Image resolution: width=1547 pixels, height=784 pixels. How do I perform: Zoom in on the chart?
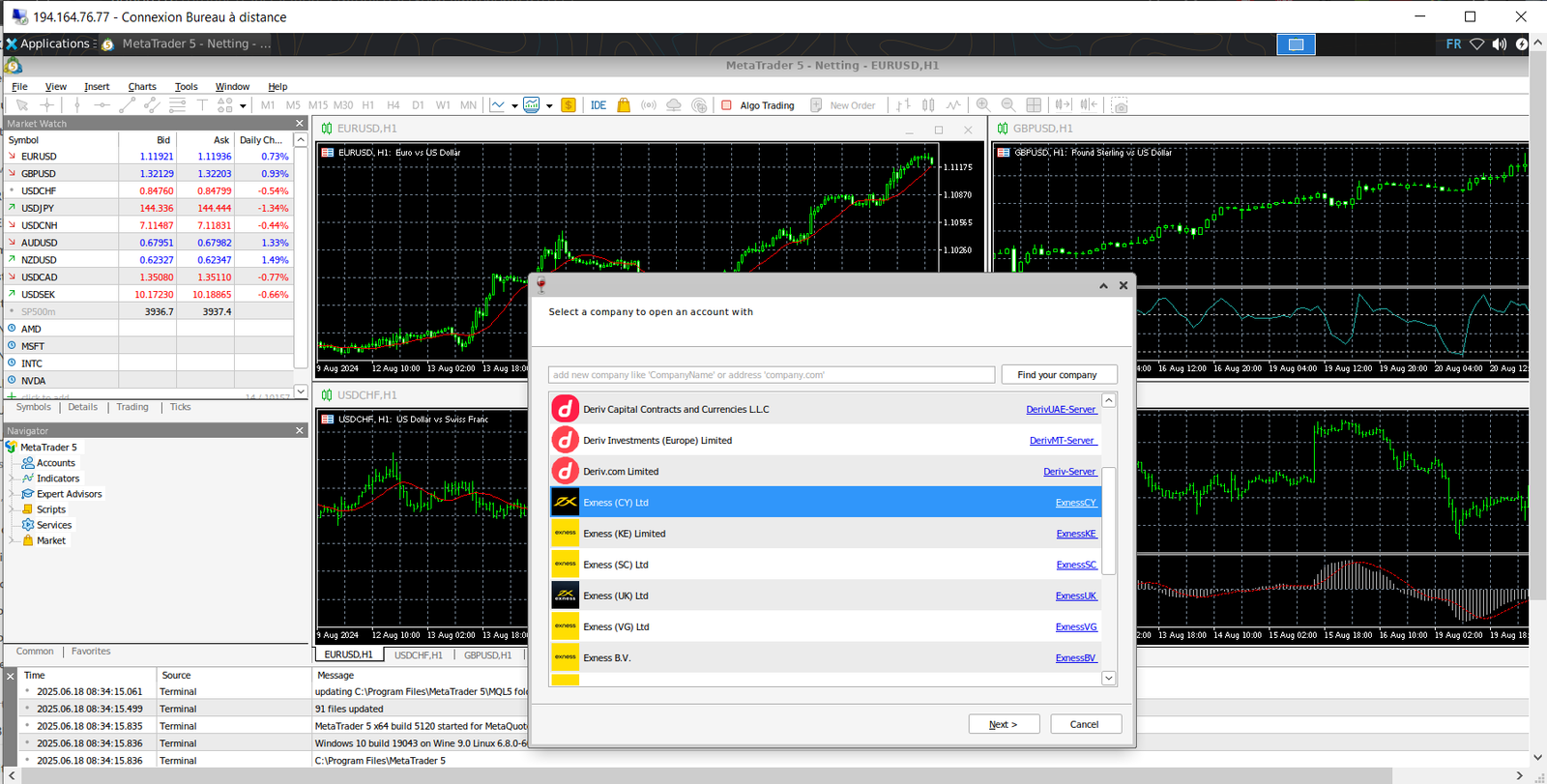[983, 105]
